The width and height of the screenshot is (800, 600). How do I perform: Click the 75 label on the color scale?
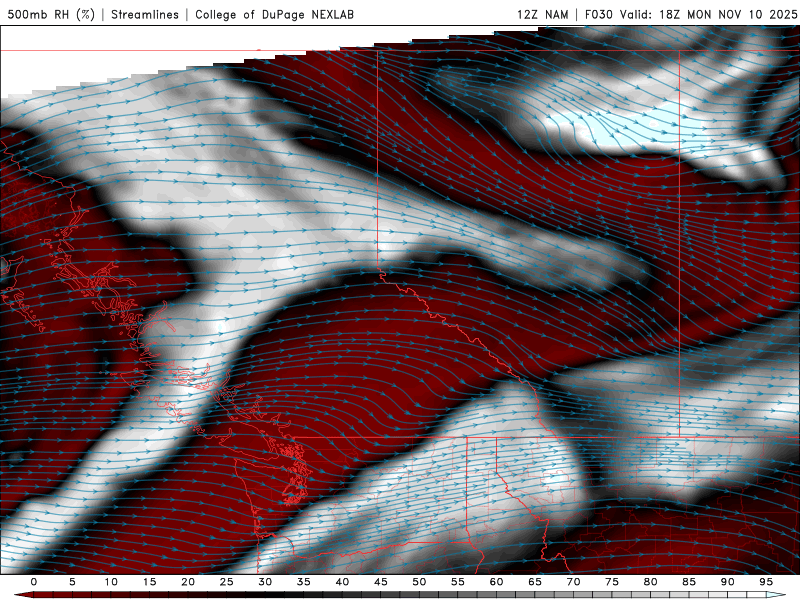pyautogui.click(x=611, y=582)
